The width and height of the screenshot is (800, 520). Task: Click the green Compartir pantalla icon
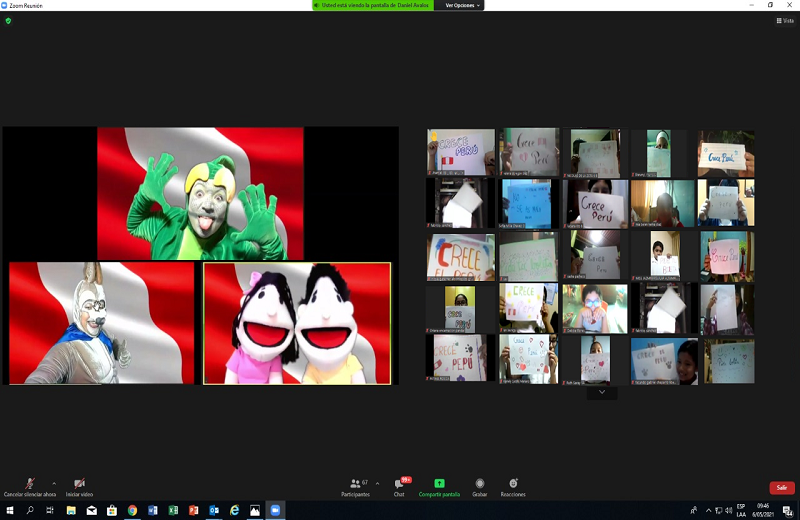(x=439, y=484)
